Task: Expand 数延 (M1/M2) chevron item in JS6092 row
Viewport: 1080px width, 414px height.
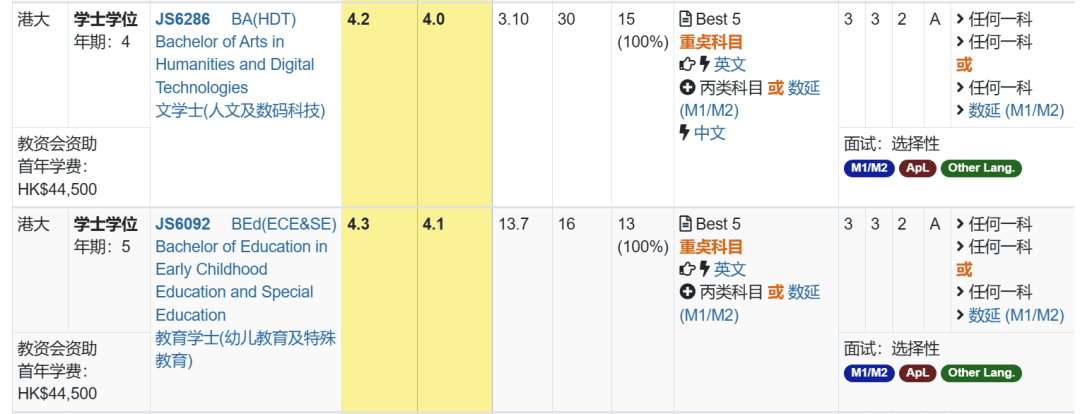Action: 1010,315
